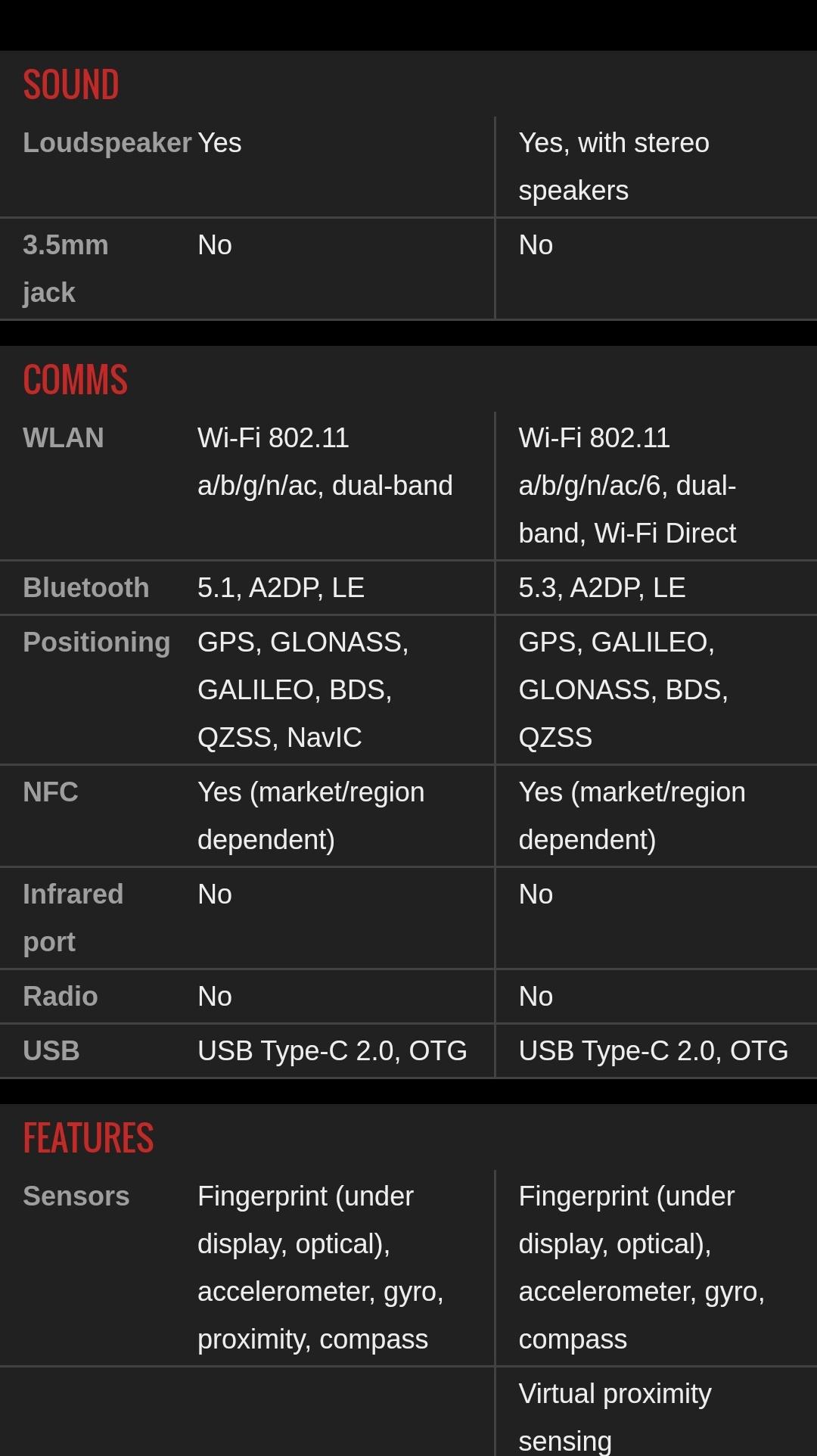Screen dimensions: 817x1456
Task: Select the 'Yes, with stereo speakers' cell
Action: [614, 166]
